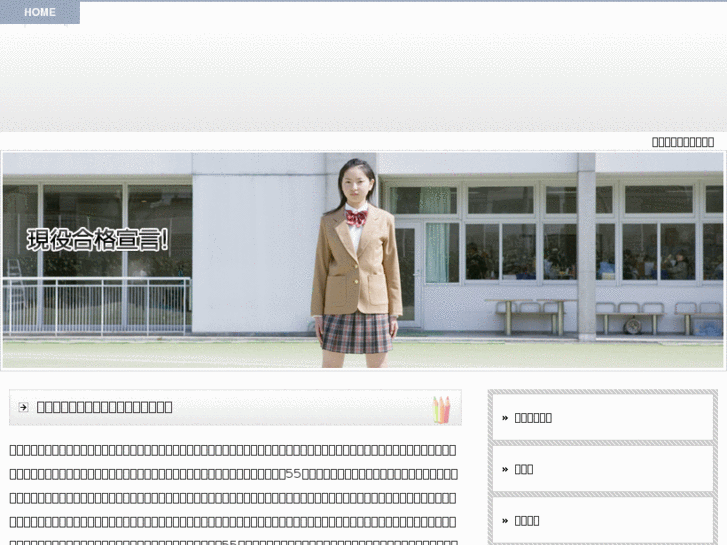The width and height of the screenshot is (727, 545).
Task: Click the schoolgirl hero banner image
Action: click(x=363, y=260)
